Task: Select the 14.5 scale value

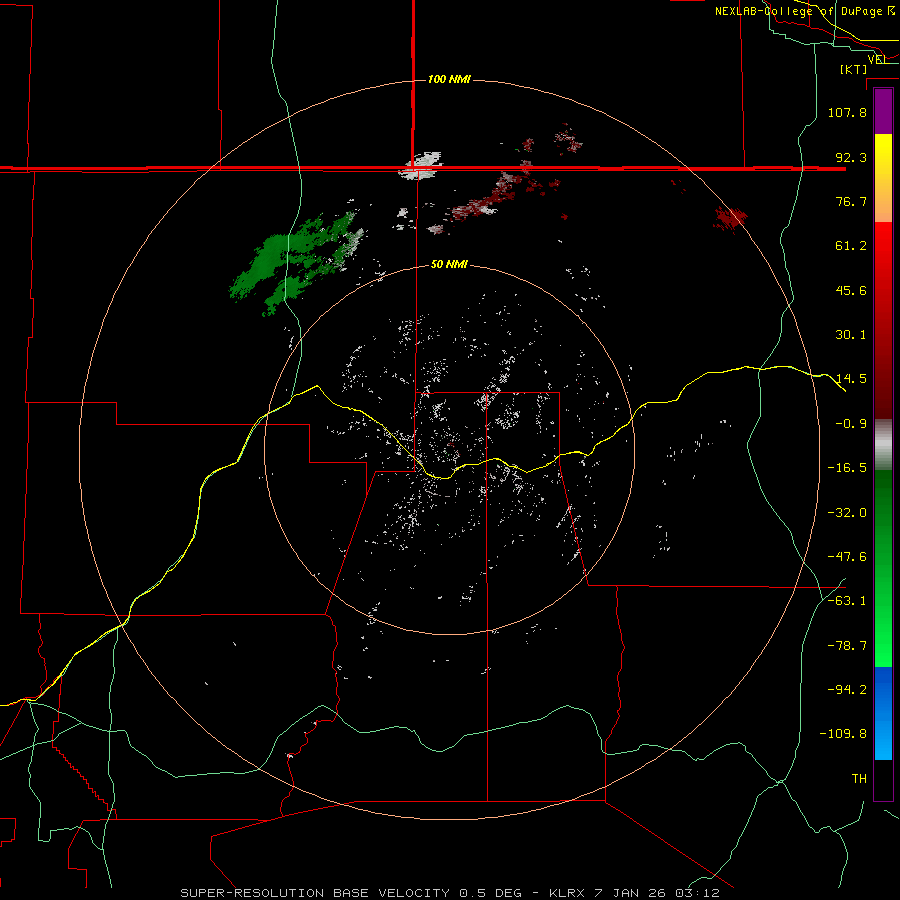Action: (x=851, y=379)
